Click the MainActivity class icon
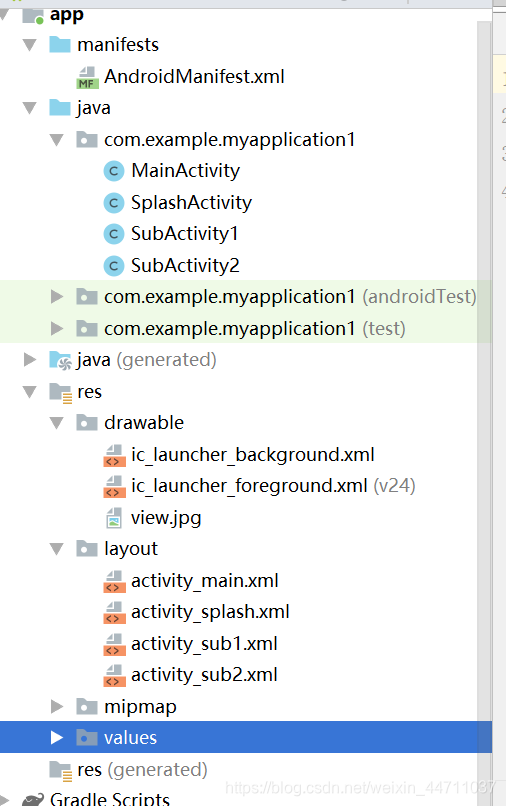 point(114,171)
